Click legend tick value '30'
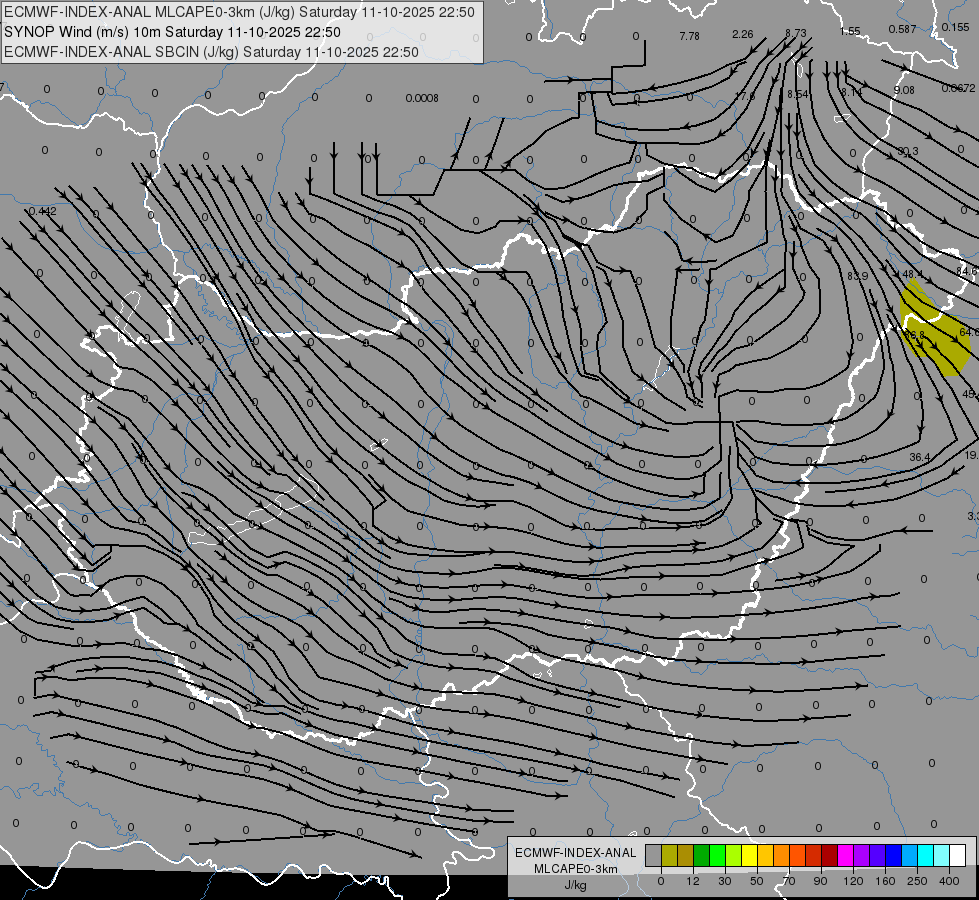Viewport: 979px width, 900px height. point(724,881)
